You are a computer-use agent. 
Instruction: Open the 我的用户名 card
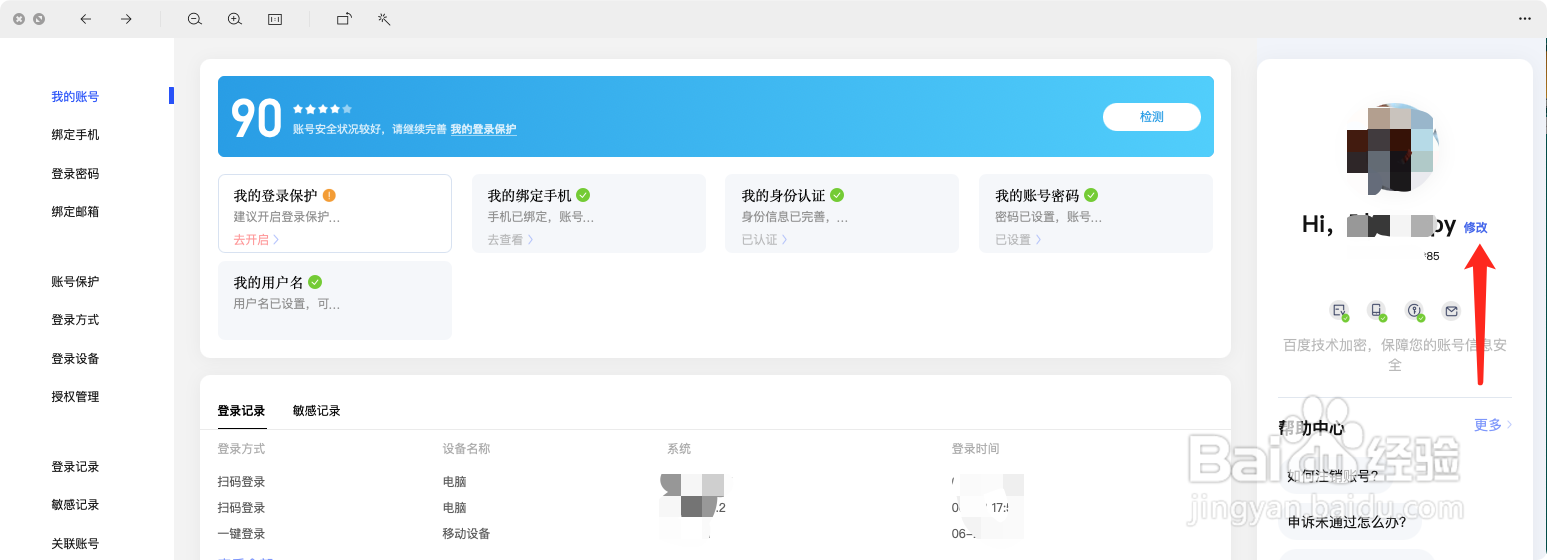335,301
